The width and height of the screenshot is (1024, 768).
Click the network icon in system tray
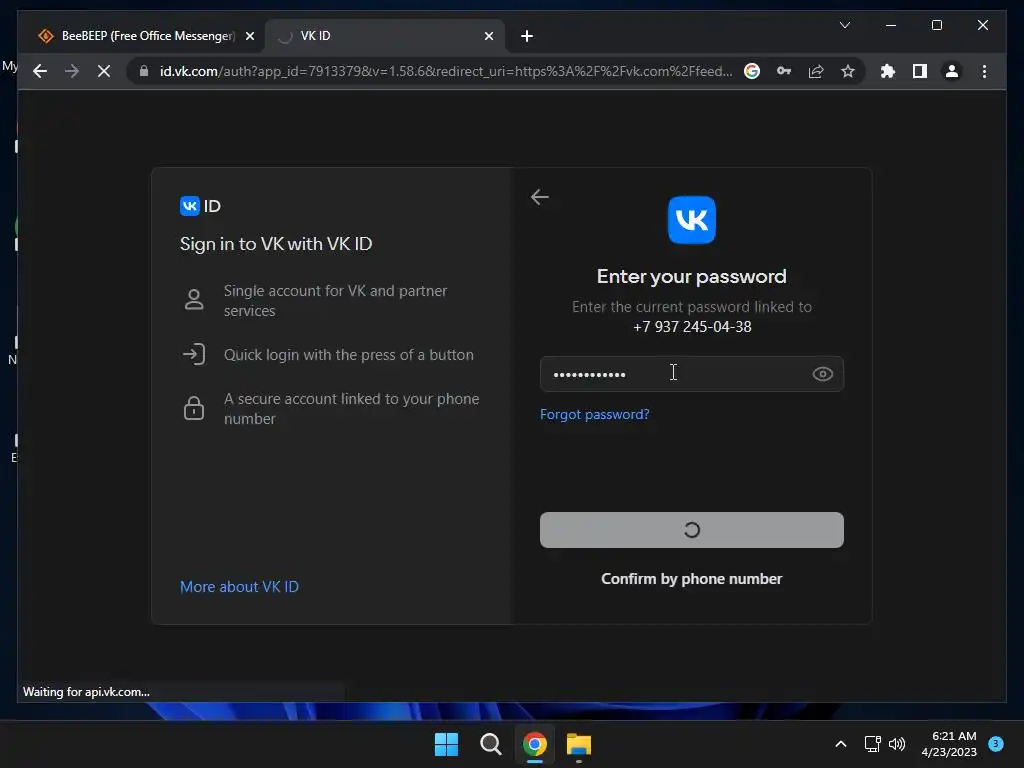click(x=872, y=744)
